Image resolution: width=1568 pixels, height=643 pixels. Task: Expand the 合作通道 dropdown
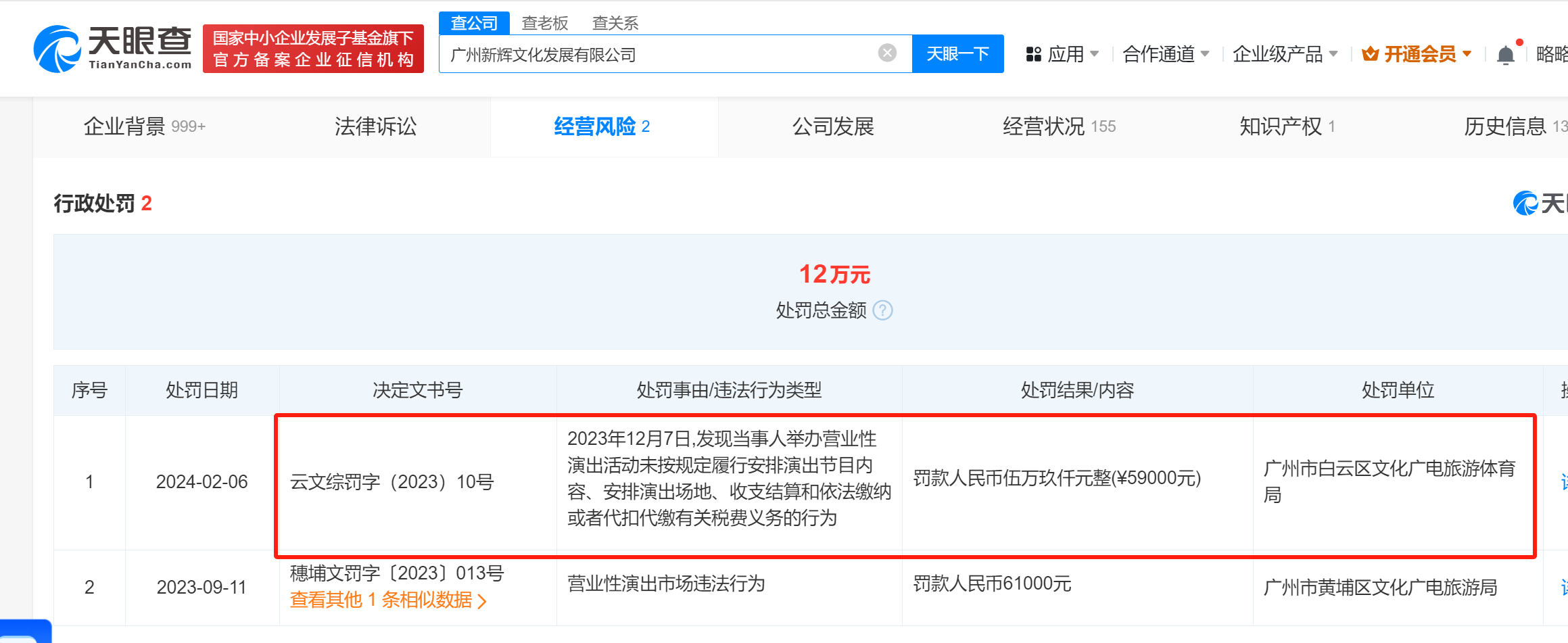click(1165, 54)
